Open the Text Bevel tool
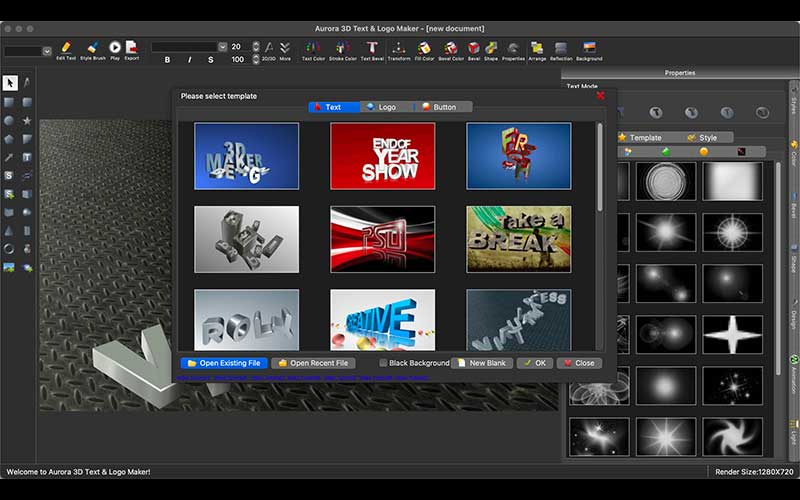Screen dimensions: 800x500 point(372,51)
